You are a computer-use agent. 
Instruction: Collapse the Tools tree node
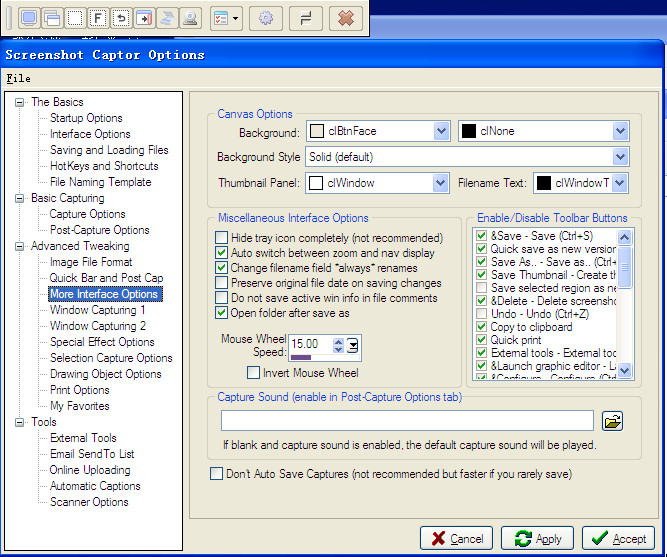pyautogui.click(x=19, y=422)
